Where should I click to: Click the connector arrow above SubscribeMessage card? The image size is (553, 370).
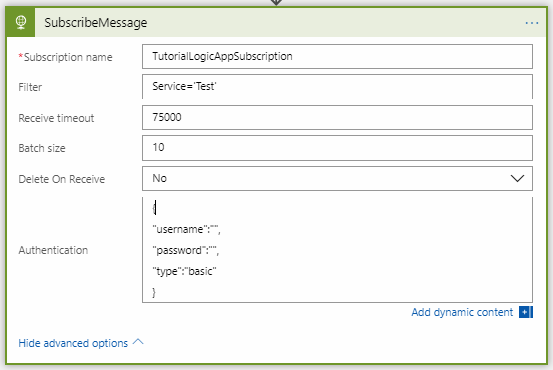pos(276,2)
